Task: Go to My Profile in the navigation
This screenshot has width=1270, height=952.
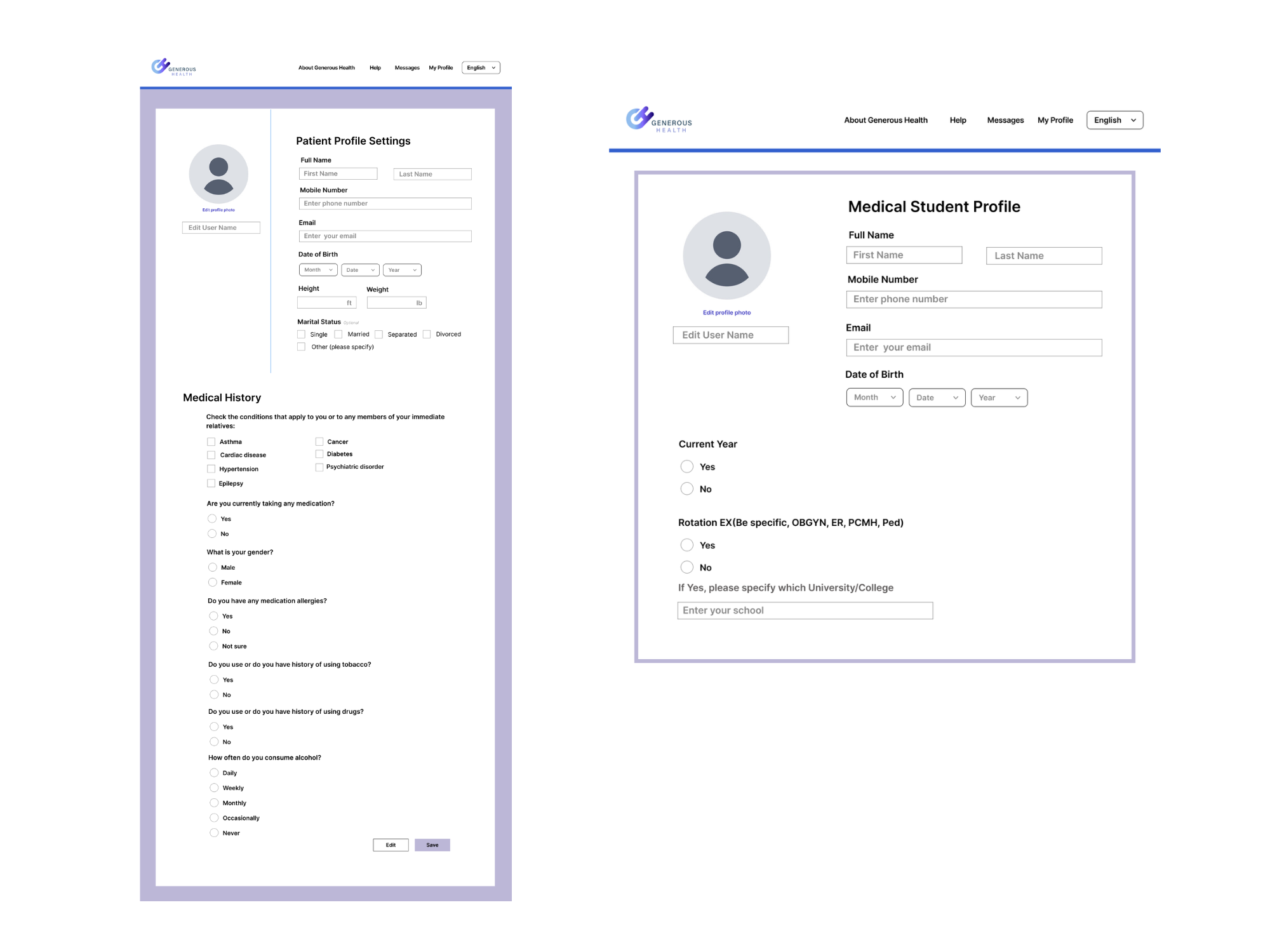Action: [x=441, y=67]
